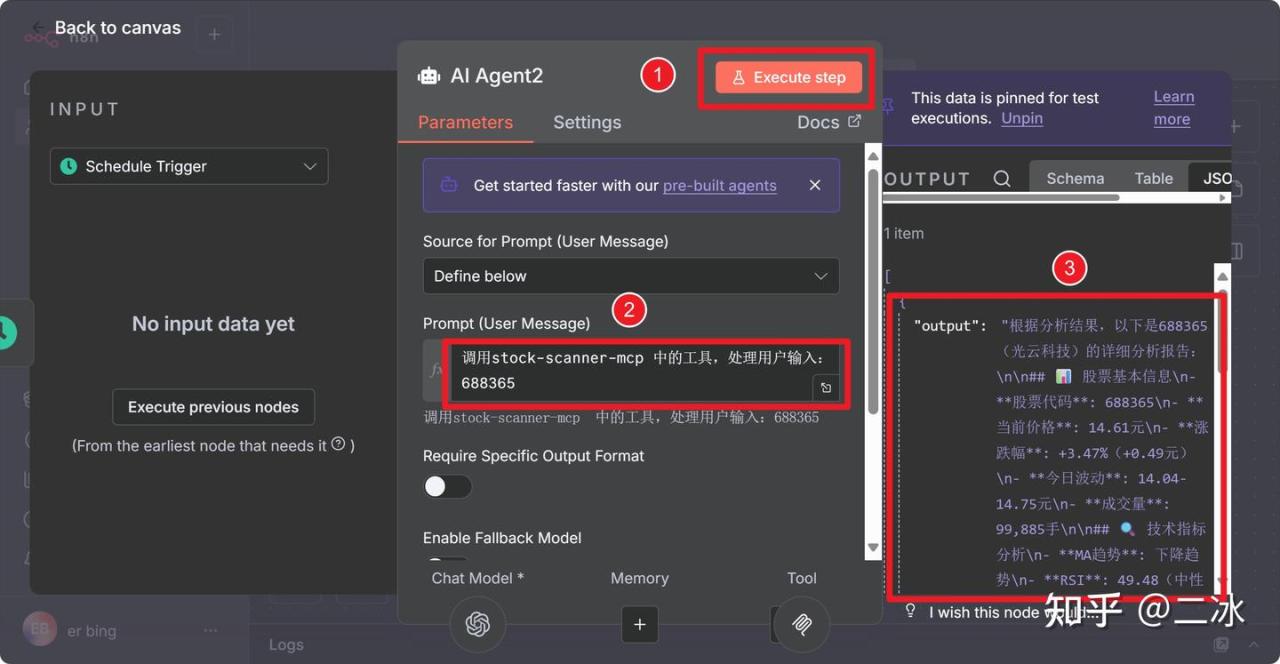Switch to the Settings tab
Image resolution: width=1280 pixels, height=664 pixels.
tap(587, 122)
